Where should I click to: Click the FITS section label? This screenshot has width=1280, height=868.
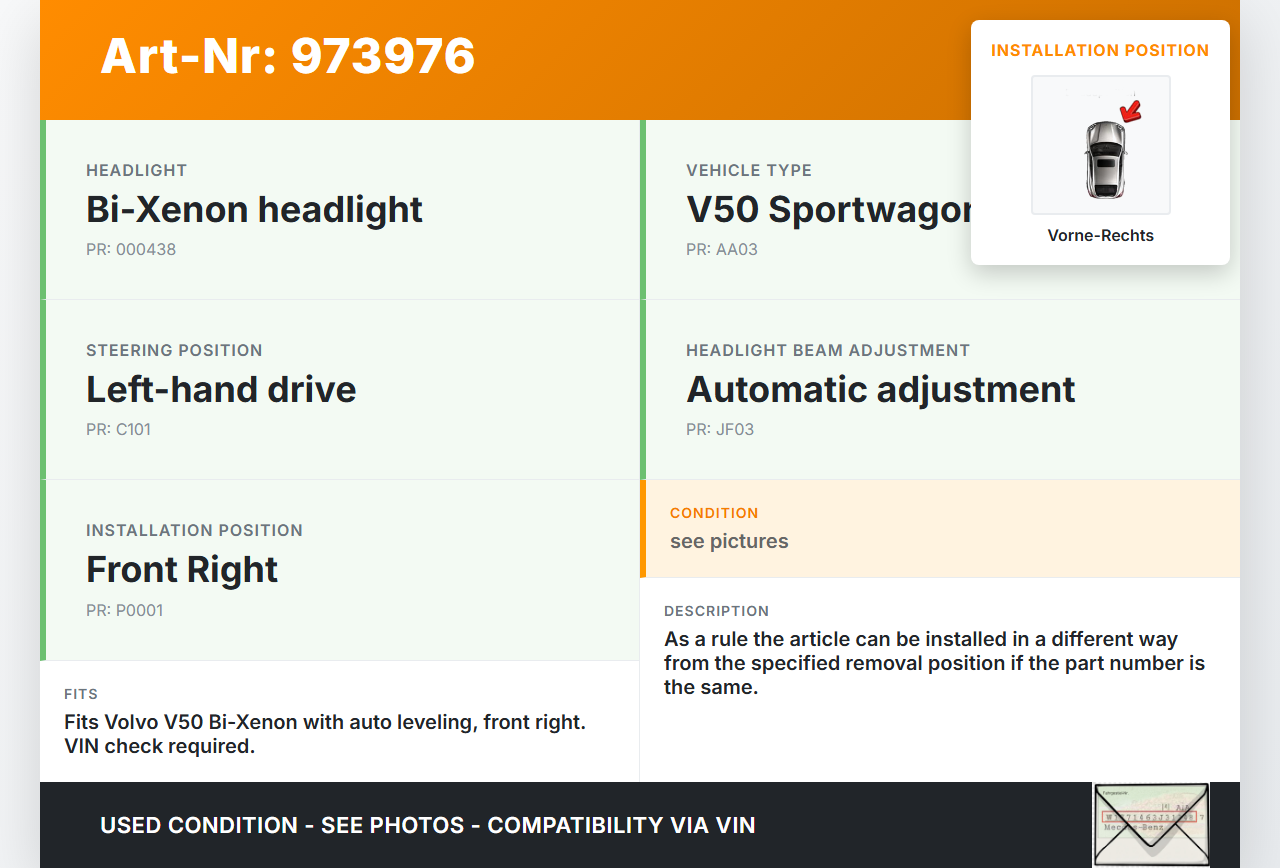point(81,694)
